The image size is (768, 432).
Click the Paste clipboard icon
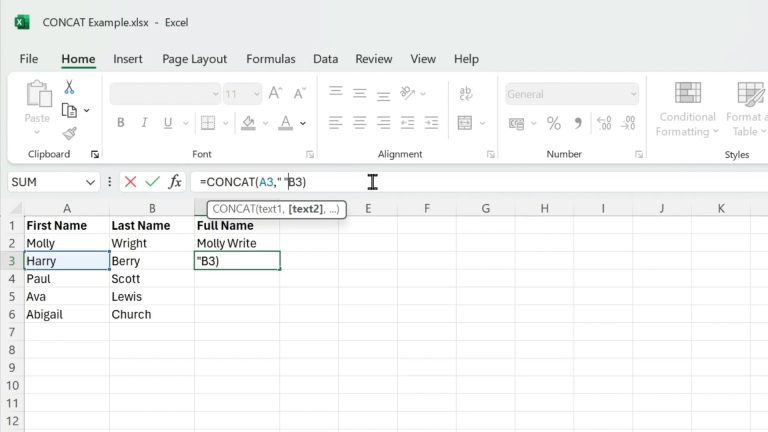pos(39,94)
